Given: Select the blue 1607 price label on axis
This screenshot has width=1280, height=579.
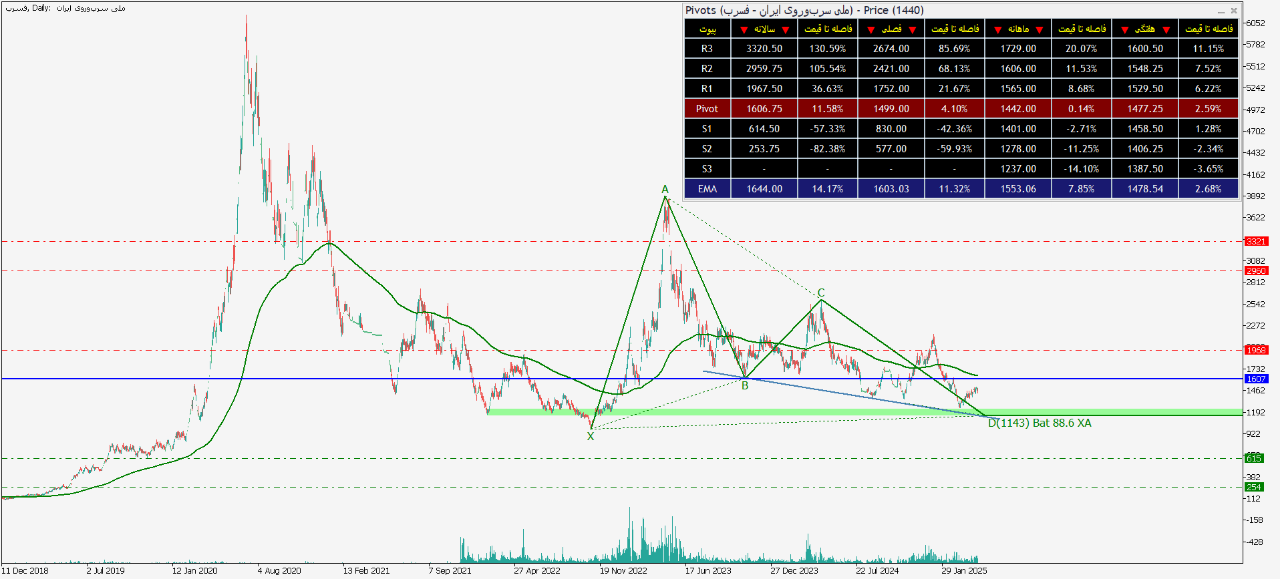Looking at the screenshot, I should click(1254, 379).
